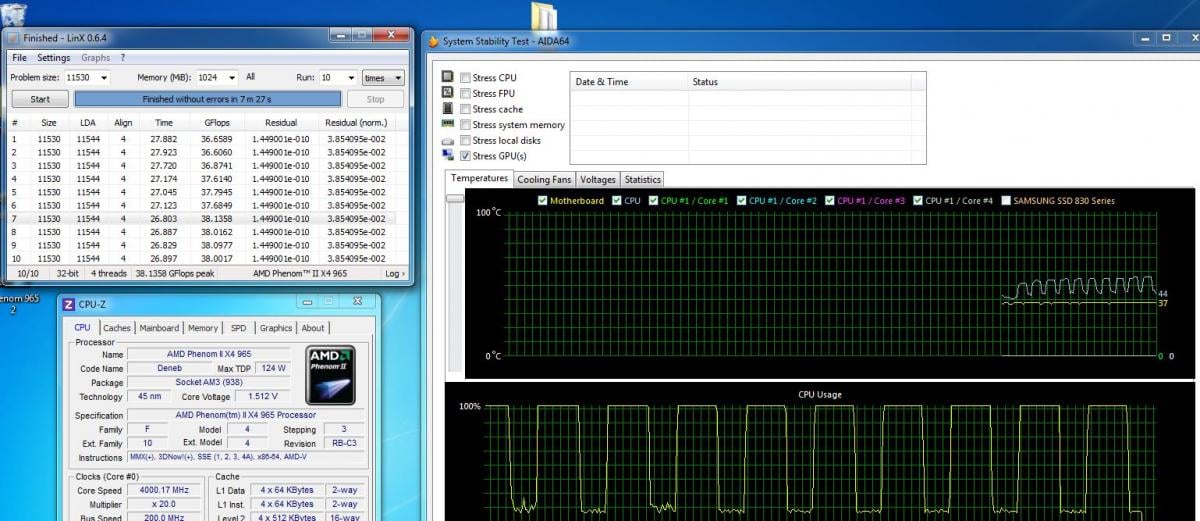Select the Temperatures tab in AIDA64
Viewport: 1200px width, 521px height.
[480, 178]
